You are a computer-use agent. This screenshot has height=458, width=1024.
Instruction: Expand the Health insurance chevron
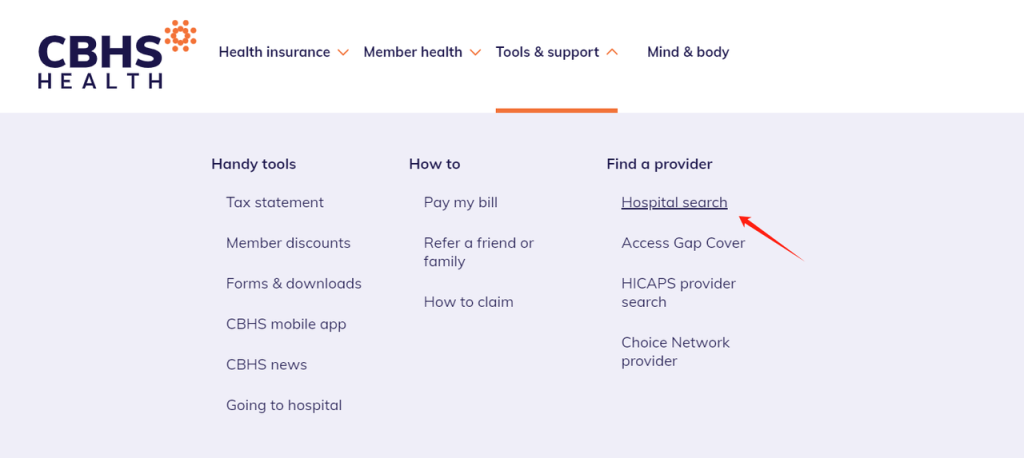[344, 52]
